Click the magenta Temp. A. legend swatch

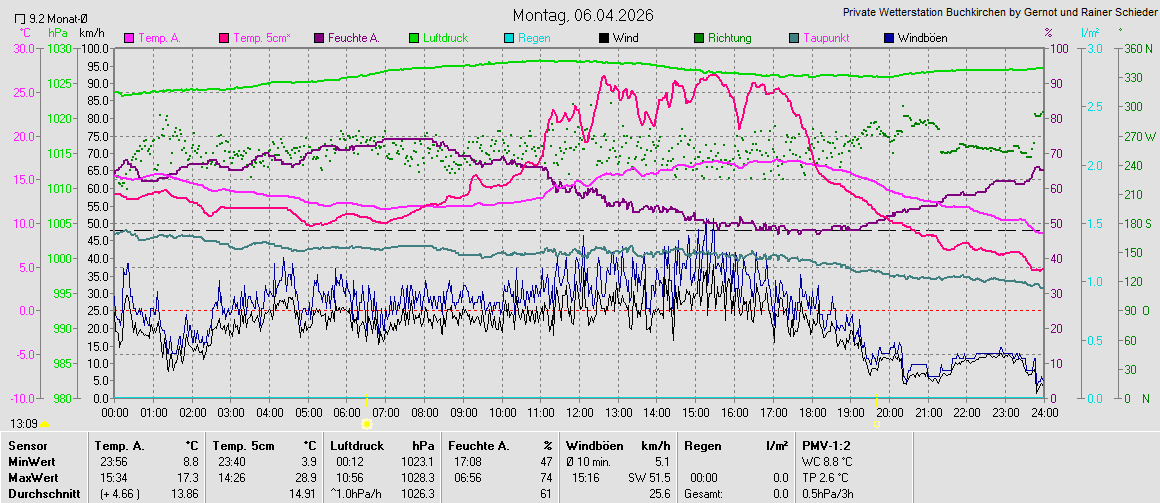tap(129, 38)
